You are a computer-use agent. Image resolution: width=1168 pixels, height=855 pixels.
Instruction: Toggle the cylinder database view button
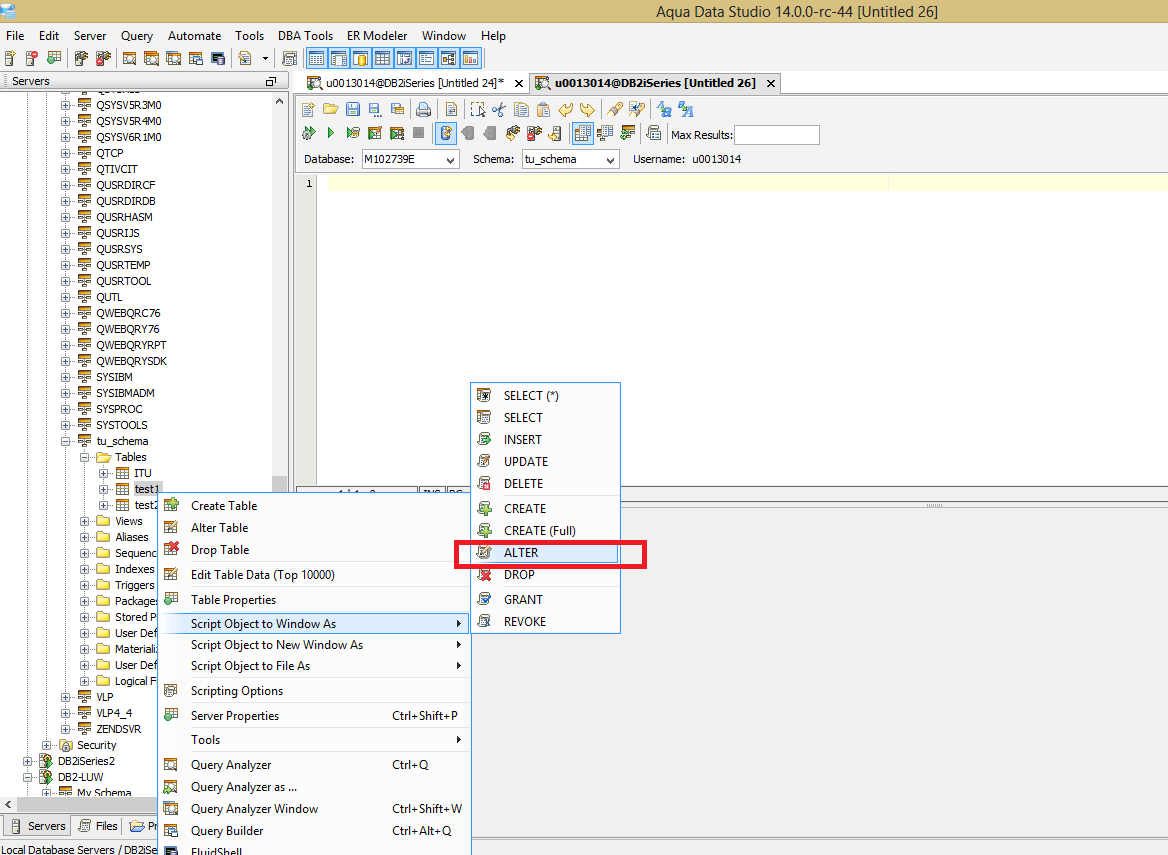pos(361,58)
